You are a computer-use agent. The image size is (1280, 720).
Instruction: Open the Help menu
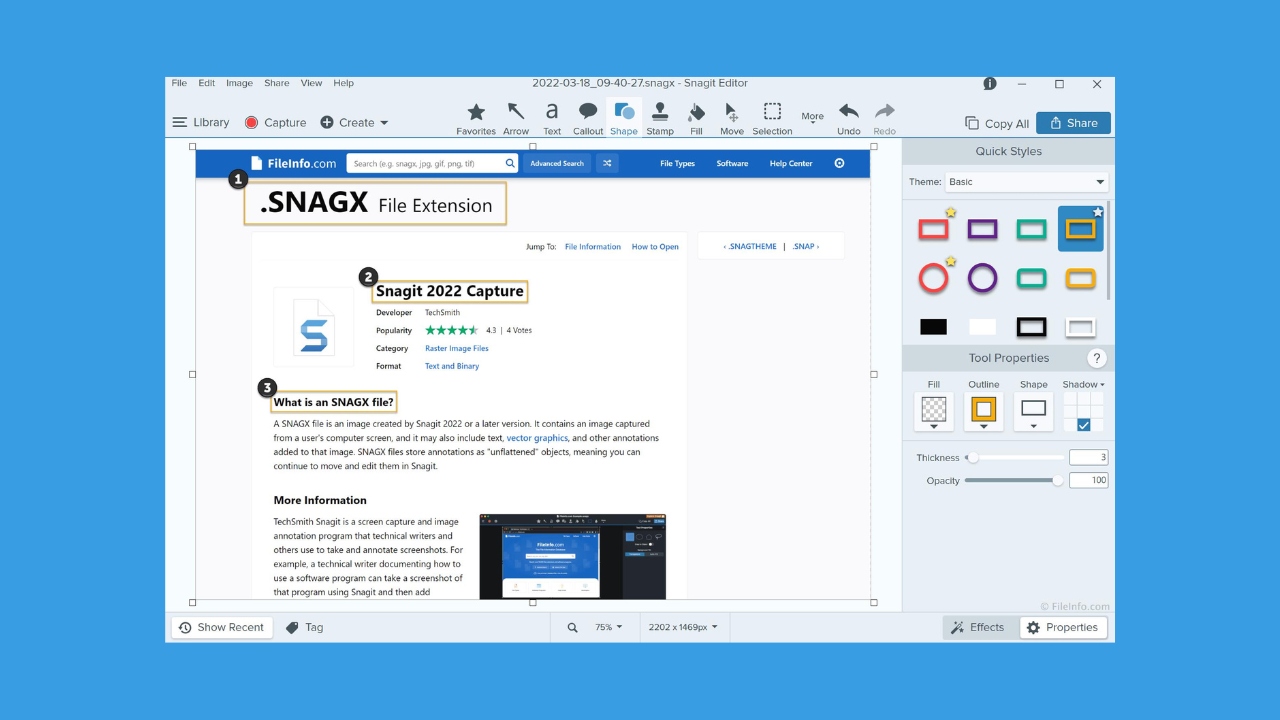click(343, 83)
